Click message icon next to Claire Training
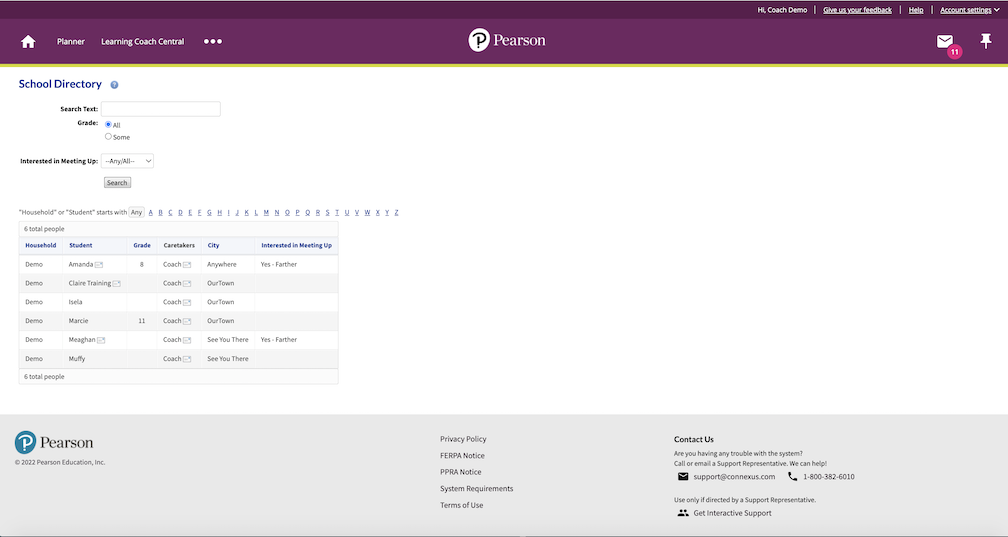The image size is (1008, 537). click(x=117, y=284)
